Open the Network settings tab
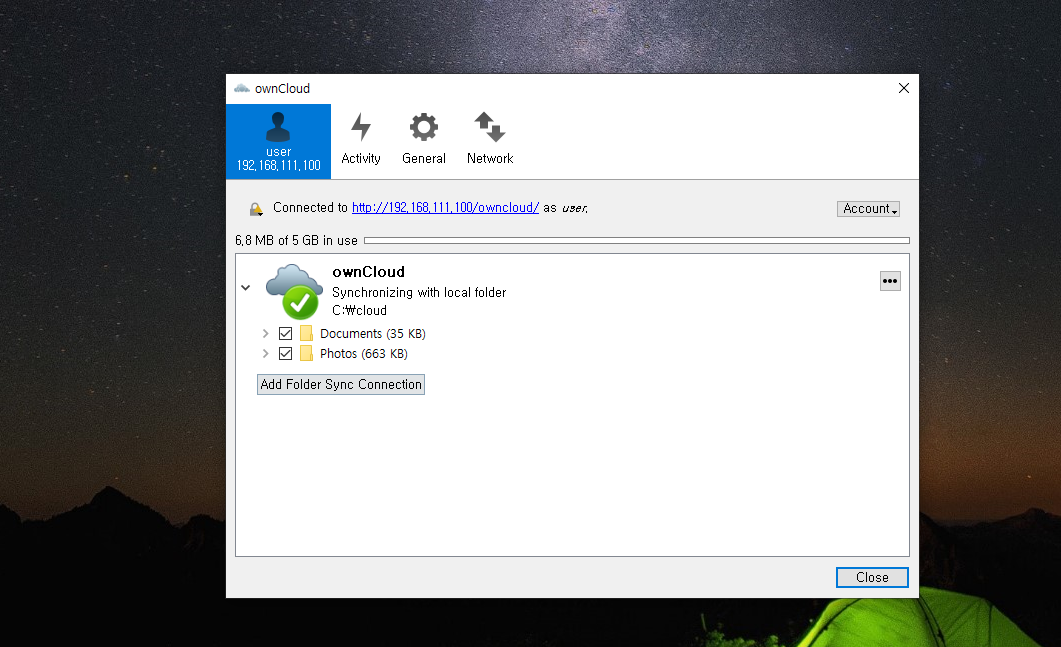Screen dimensions: 1061x647 tap(490, 139)
